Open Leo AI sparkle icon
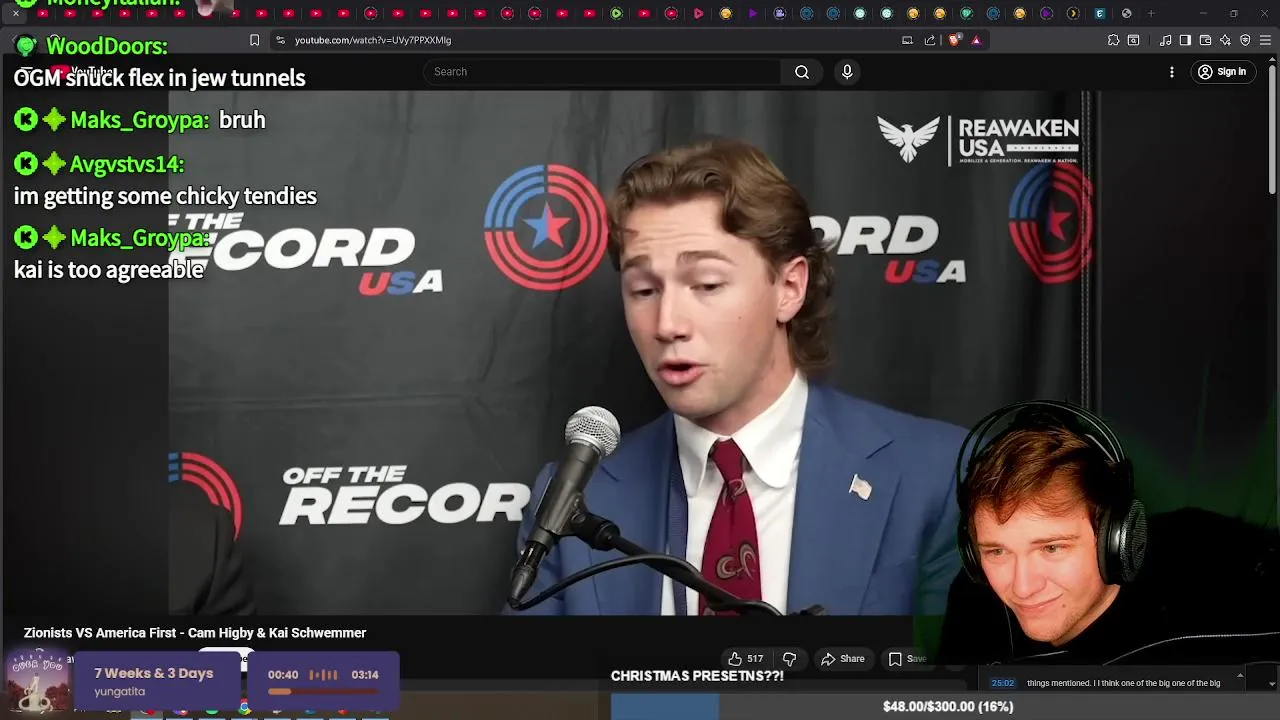The image size is (1280, 720). [x=1225, y=40]
